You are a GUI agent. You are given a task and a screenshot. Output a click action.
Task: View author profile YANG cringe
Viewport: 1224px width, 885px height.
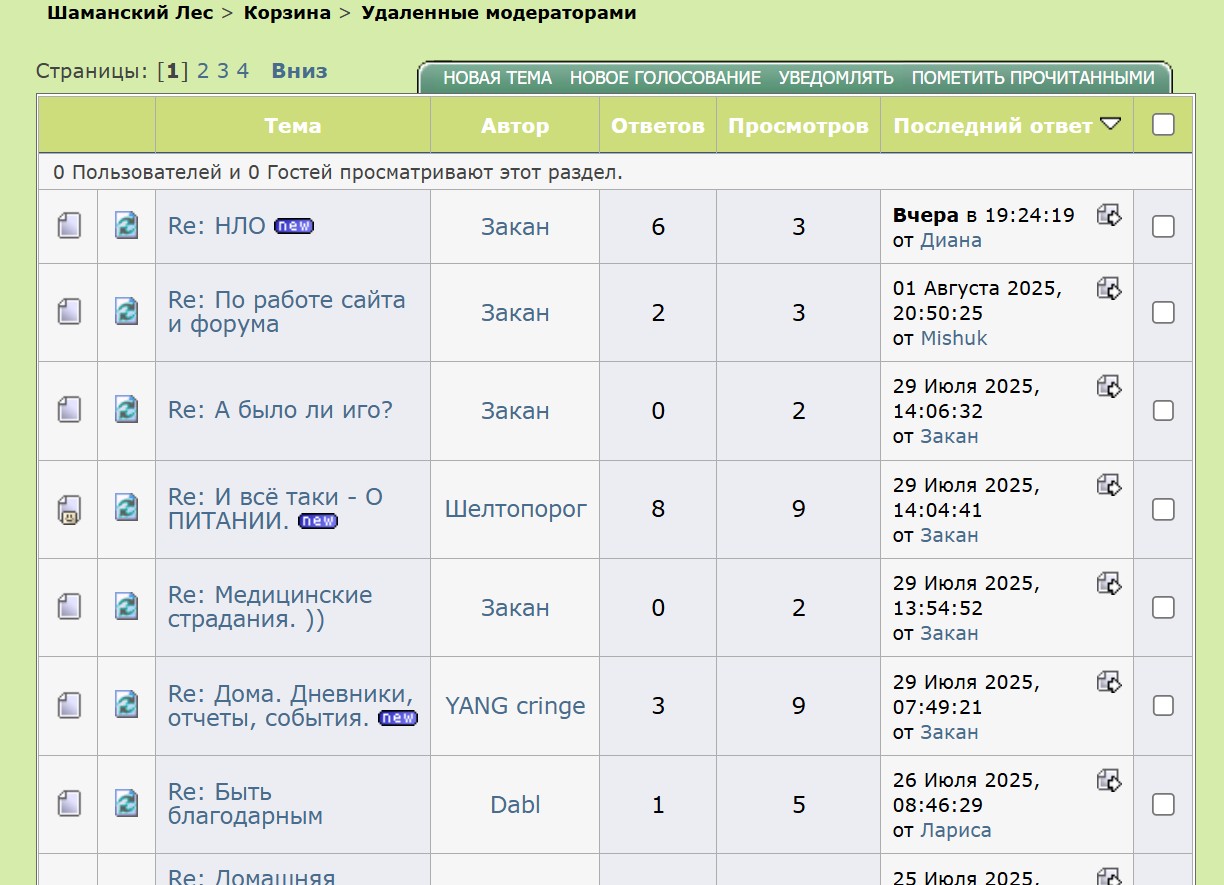[x=515, y=706]
